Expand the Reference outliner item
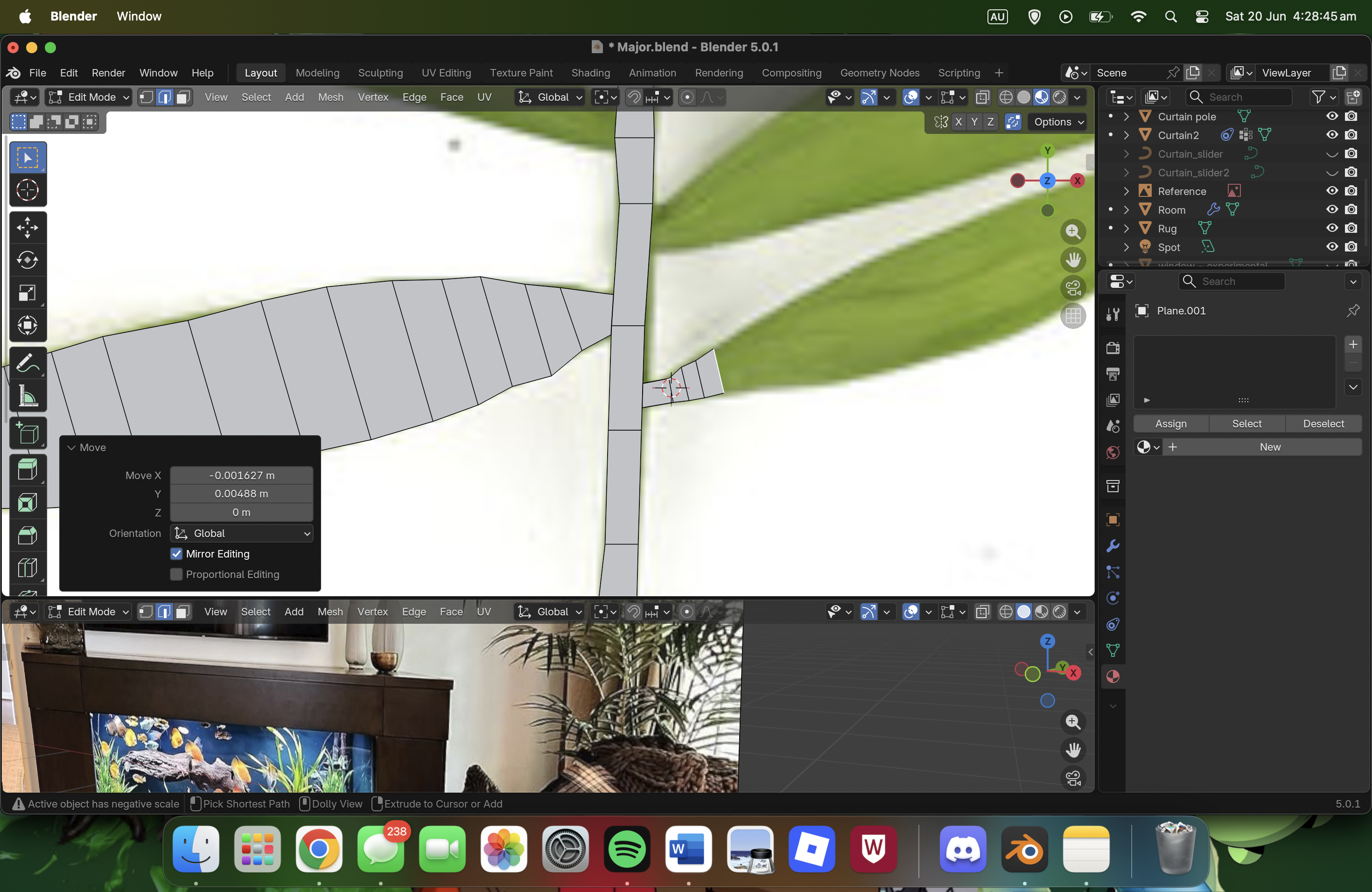1372x892 pixels. [x=1126, y=191]
